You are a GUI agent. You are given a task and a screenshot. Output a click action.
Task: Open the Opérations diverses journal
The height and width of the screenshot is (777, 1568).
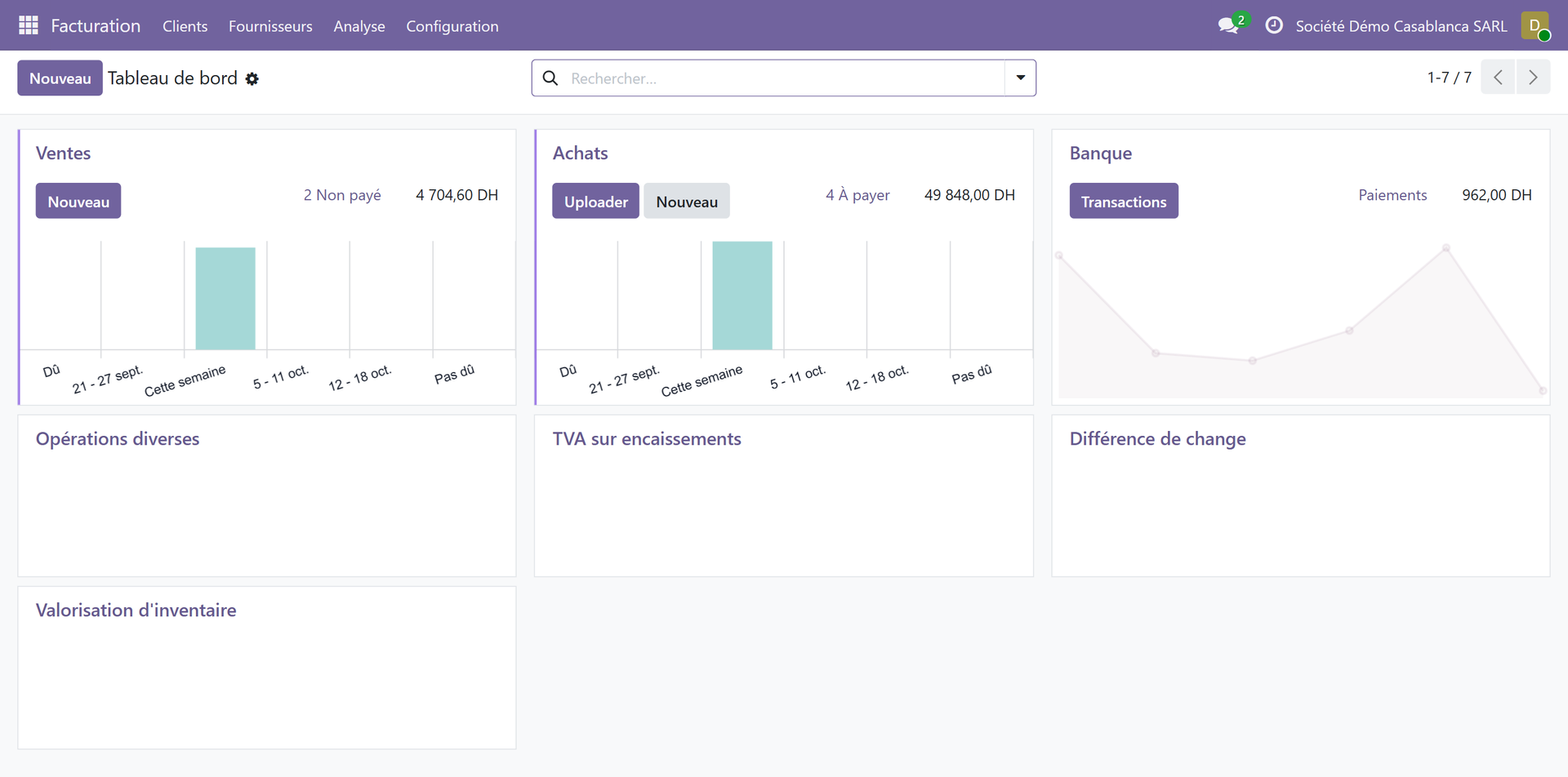click(118, 439)
